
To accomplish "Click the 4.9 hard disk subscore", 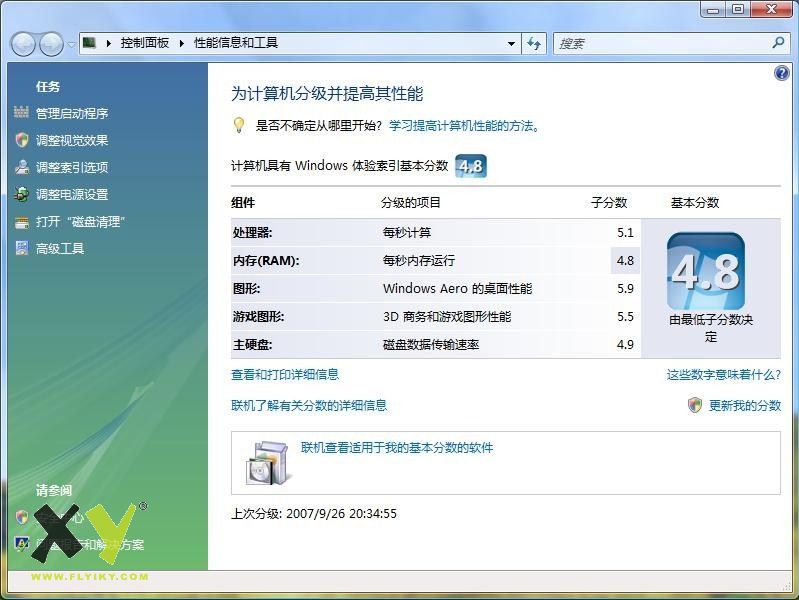I will 625,345.
